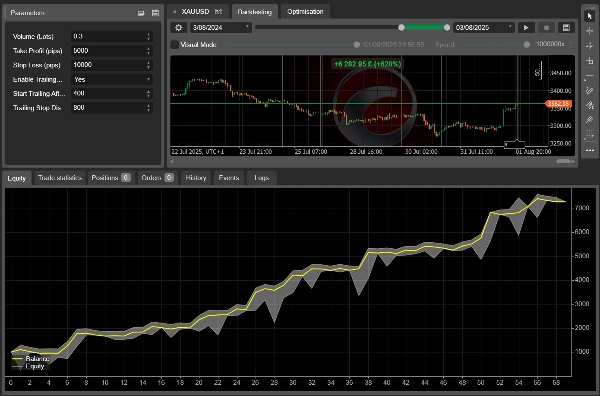Viewport: 600px width, 396px height.
Task: Click the 28 Jul 16:00 time axis label
Action: coord(366,152)
